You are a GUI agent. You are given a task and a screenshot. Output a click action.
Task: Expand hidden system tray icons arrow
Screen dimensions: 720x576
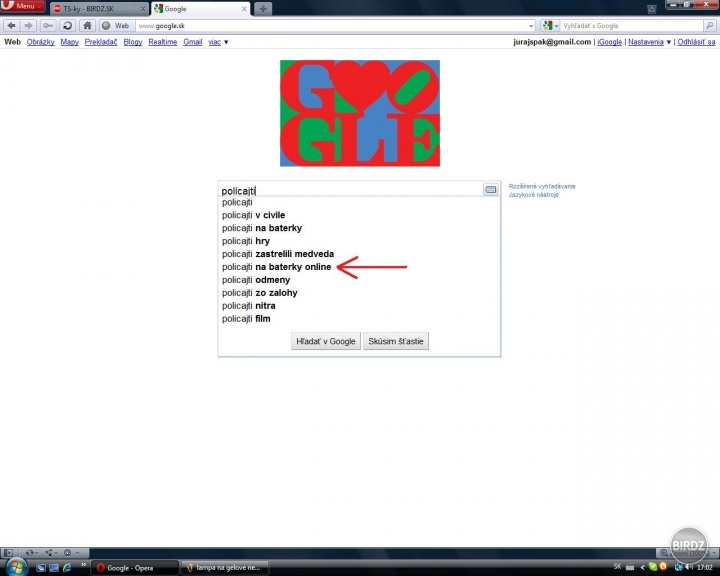point(642,567)
